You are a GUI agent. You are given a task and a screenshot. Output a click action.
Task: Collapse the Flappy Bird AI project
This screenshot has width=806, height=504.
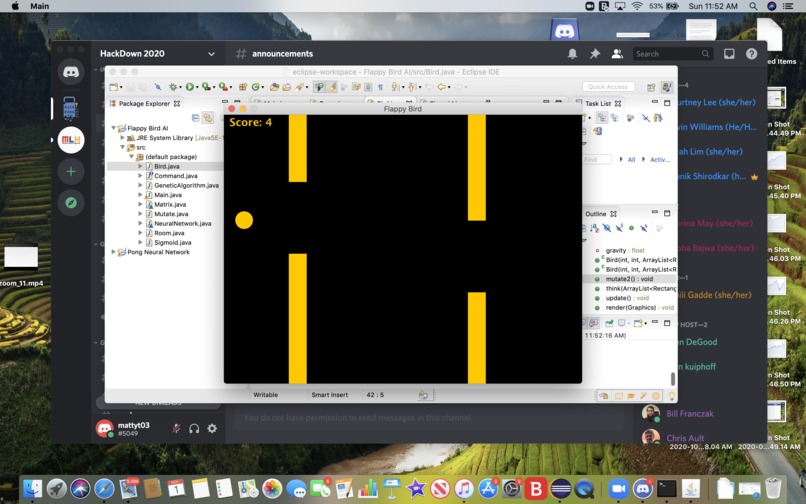pyautogui.click(x=114, y=128)
